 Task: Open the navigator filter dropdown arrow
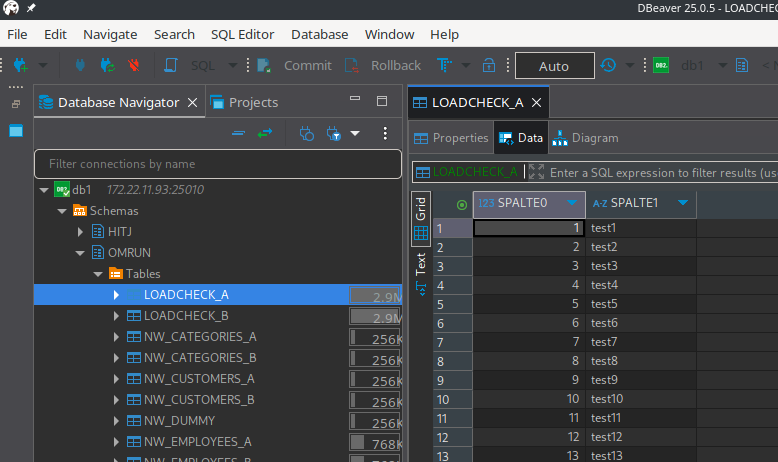(x=355, y=133)
